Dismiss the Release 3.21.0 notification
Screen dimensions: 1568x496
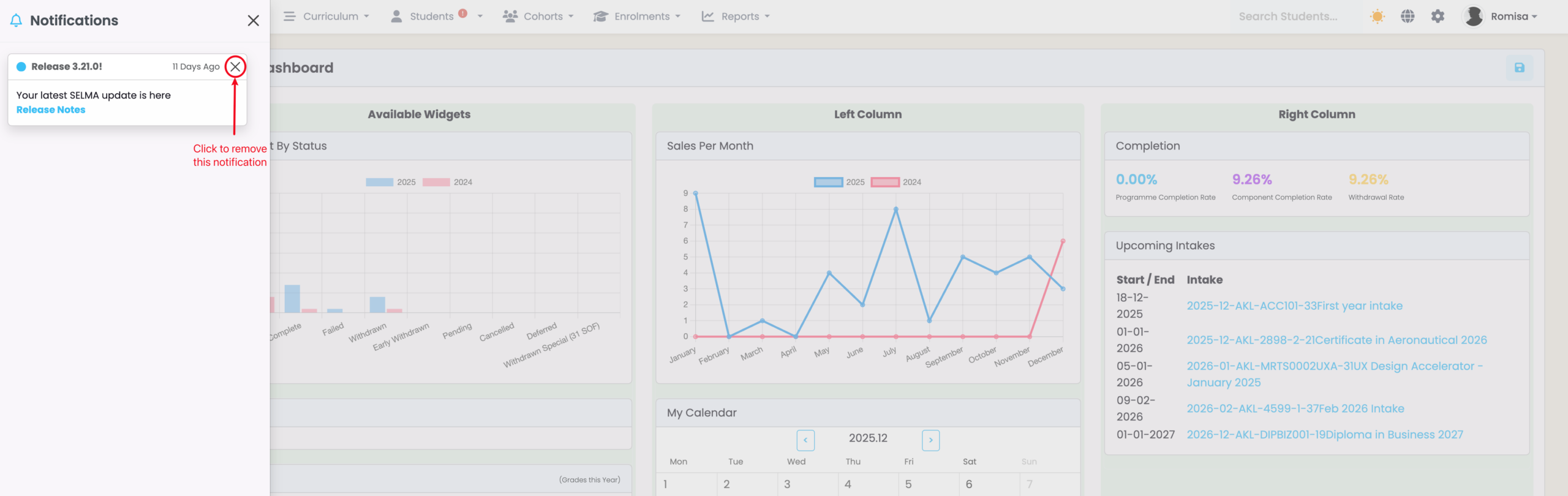coord(235,67)
